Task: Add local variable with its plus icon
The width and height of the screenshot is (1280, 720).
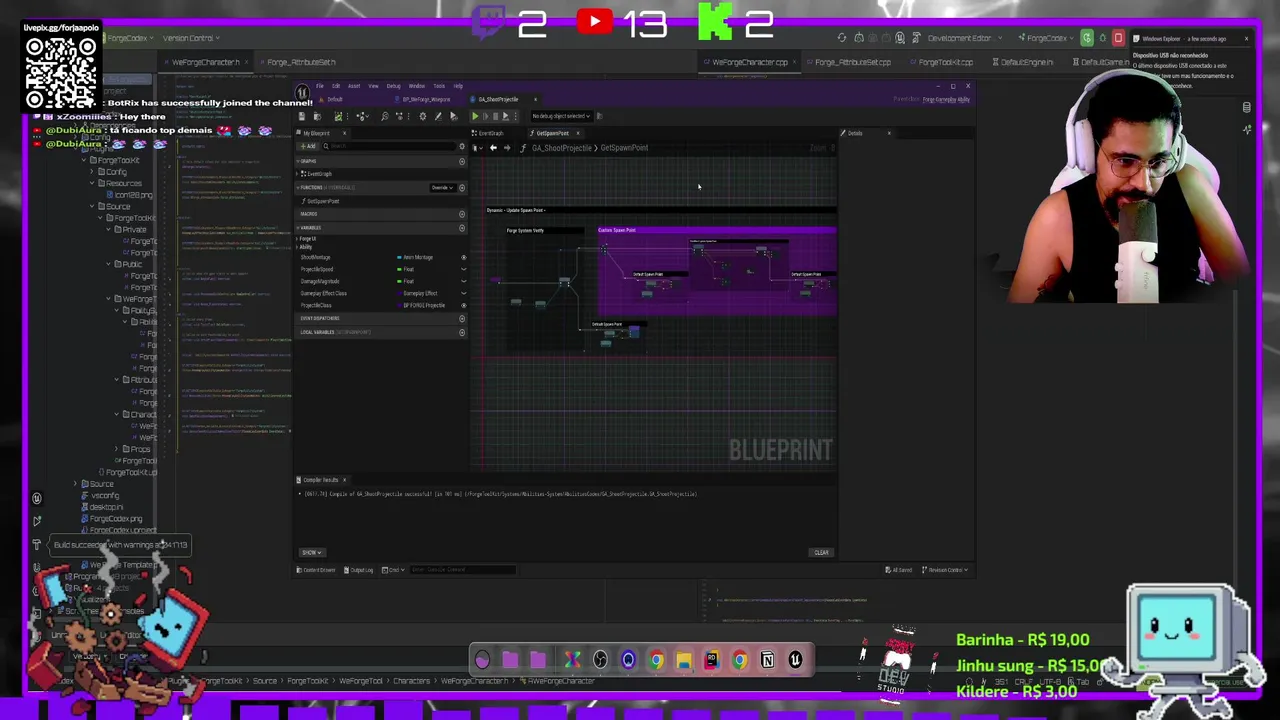Action: pyautogui.click(x=462, y=333)
